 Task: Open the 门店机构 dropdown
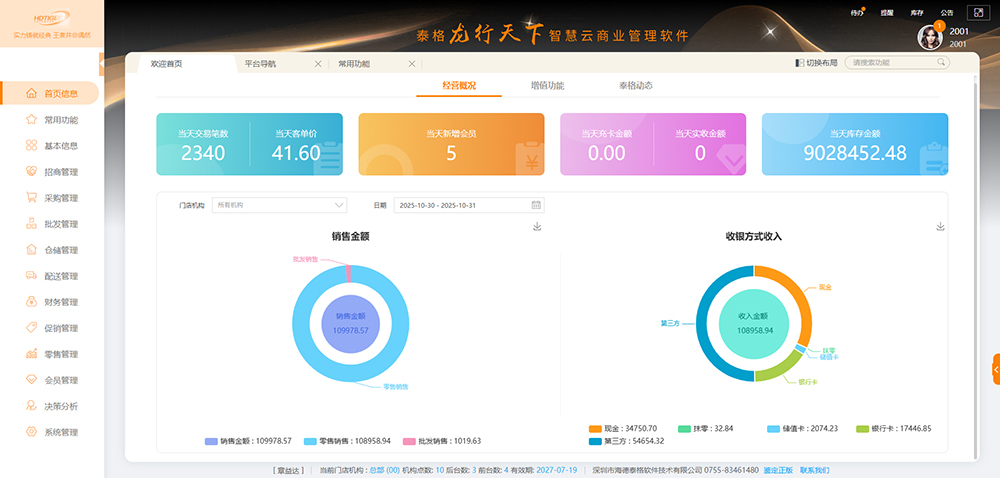tap(278, 205)
